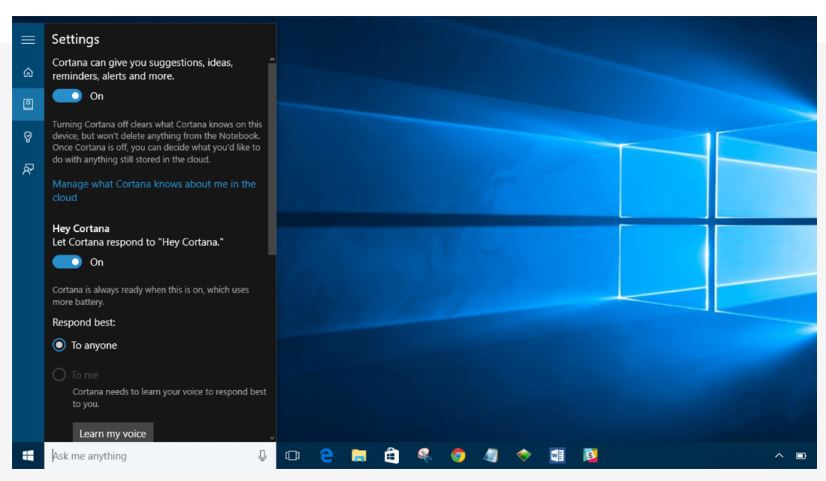
Task: Click the microphone icon in search box
Action: [262, 456]
